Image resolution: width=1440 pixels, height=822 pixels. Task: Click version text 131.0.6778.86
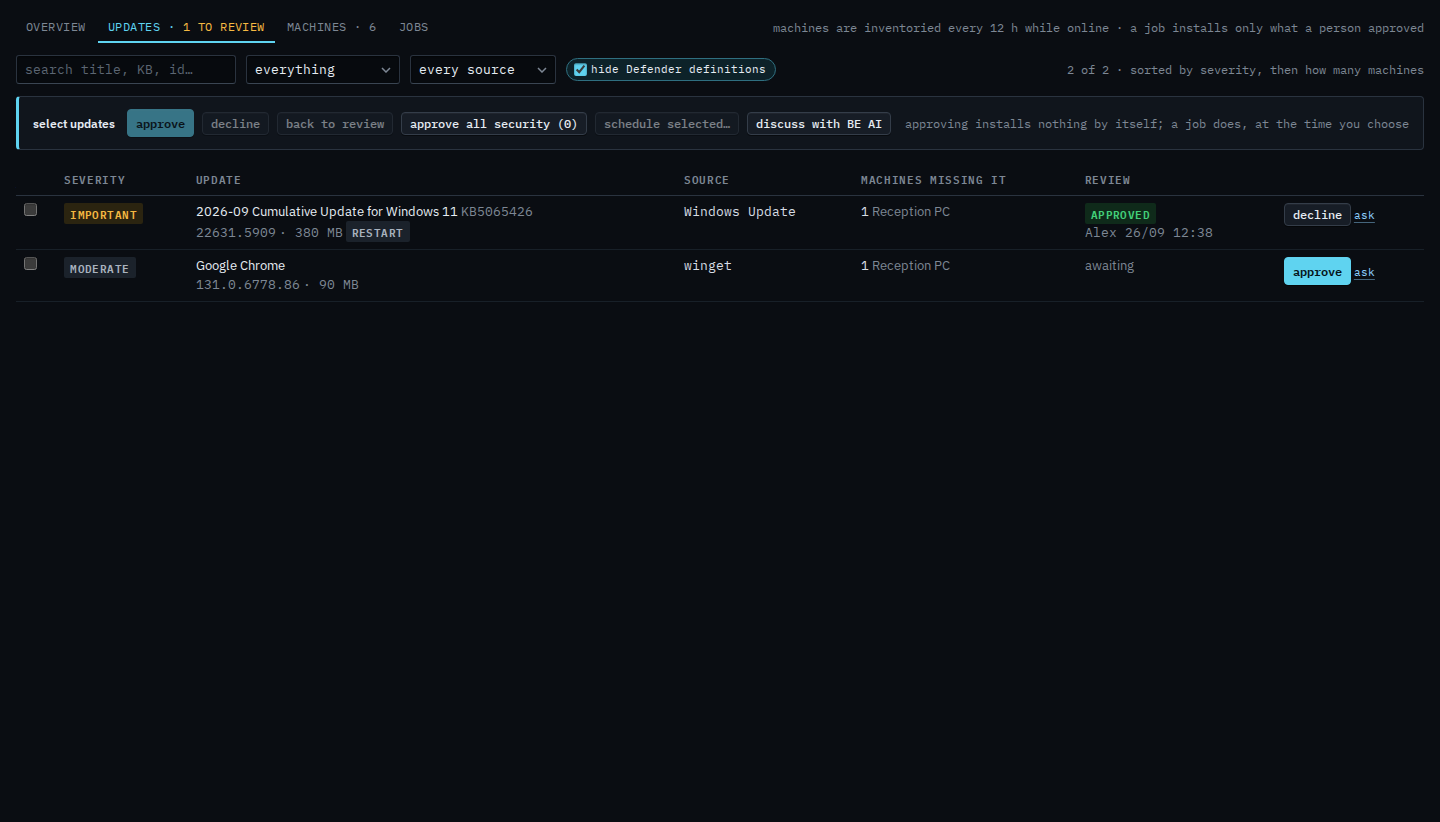point(248,285)
